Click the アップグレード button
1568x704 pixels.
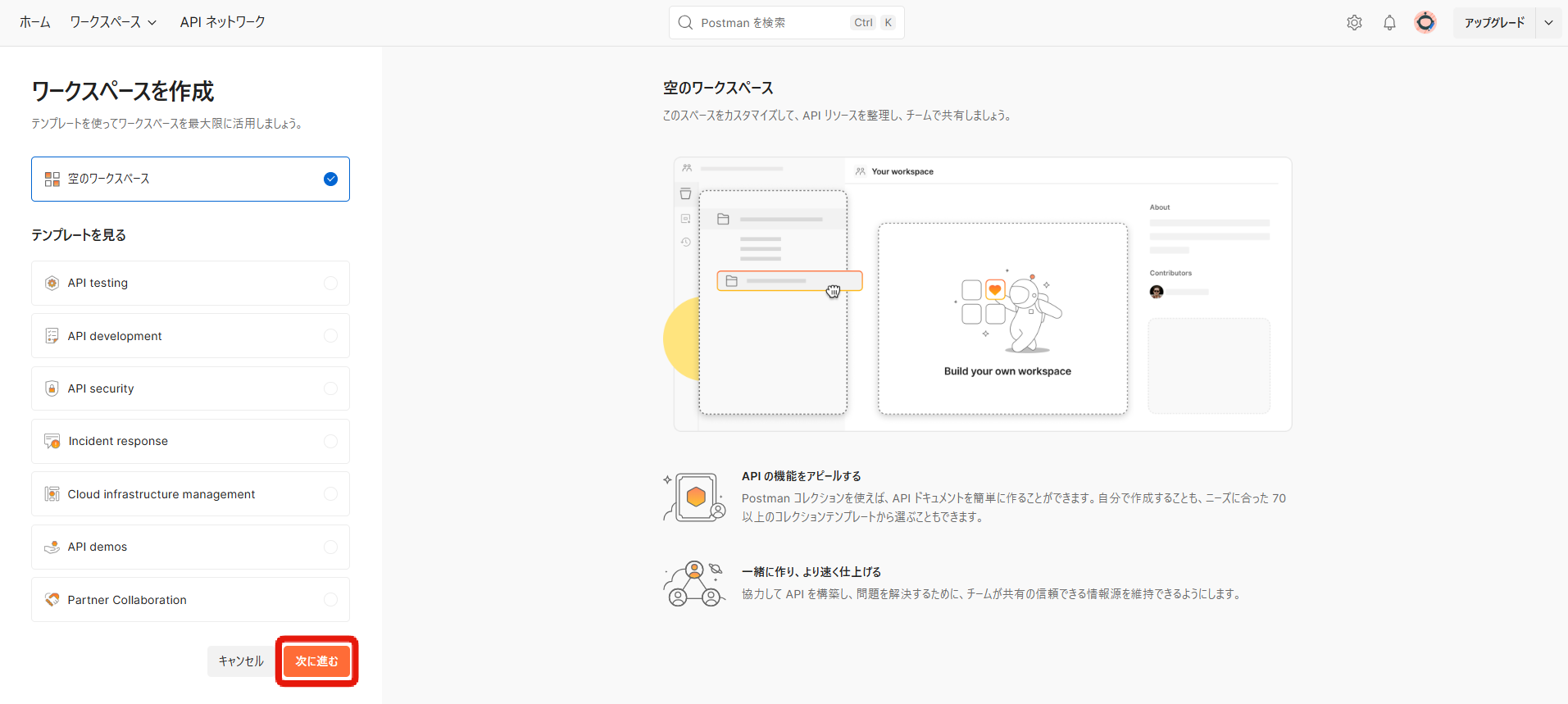(x=1494, y=23)
